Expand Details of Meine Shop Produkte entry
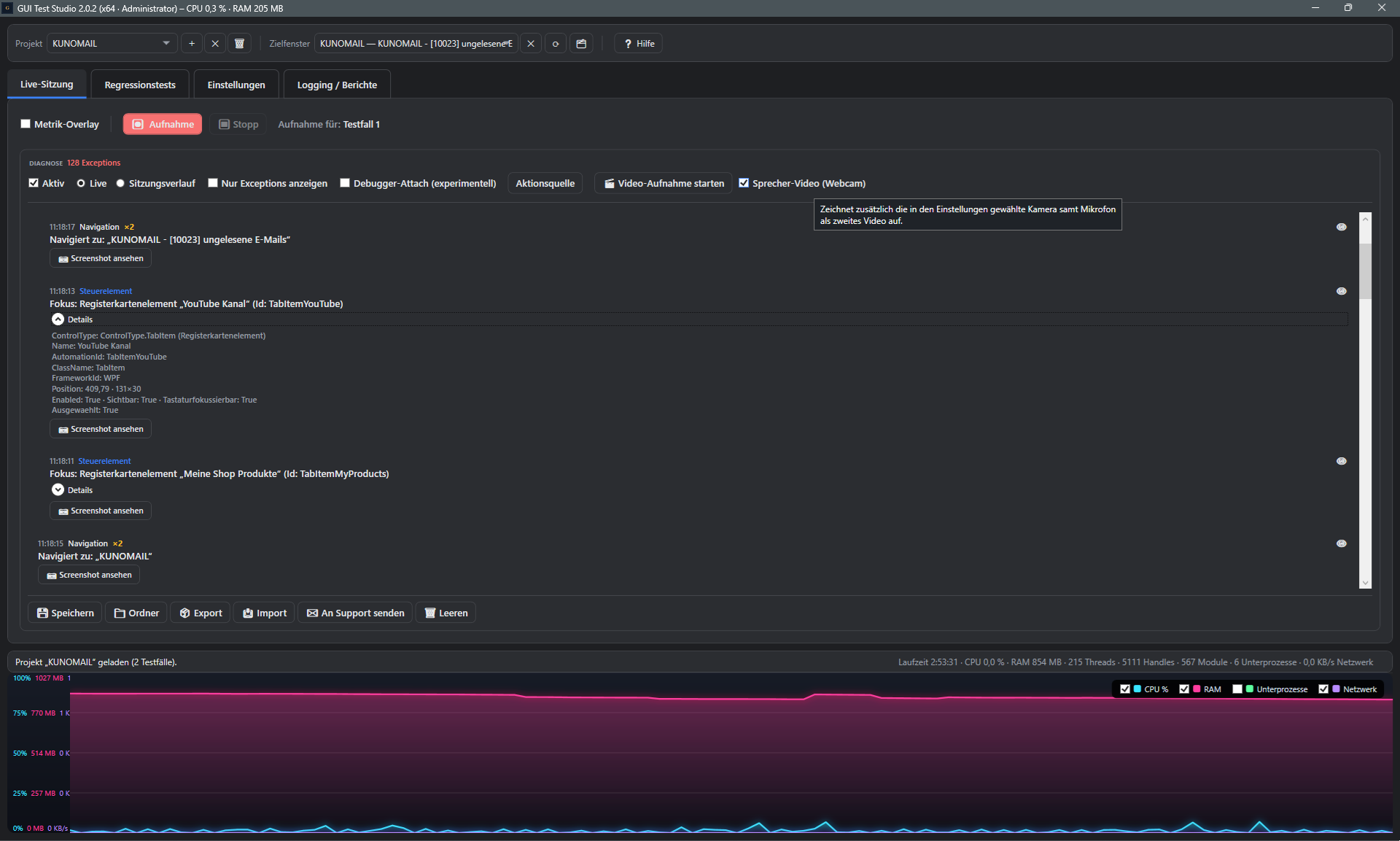1400x841 pixels. tap(58, 490)
